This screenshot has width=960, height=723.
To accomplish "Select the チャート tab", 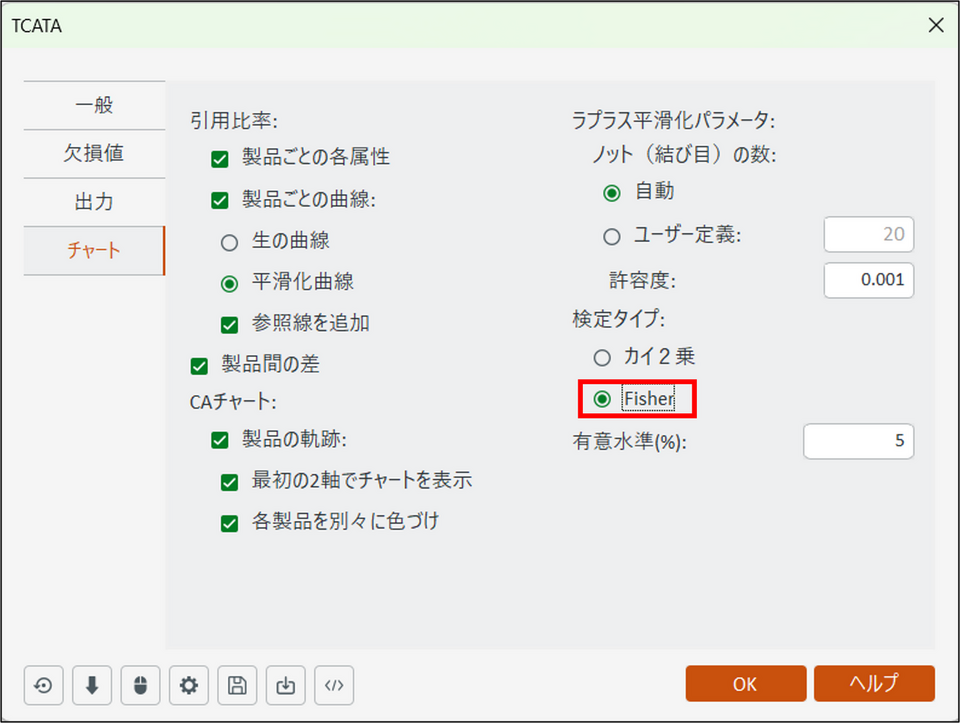I will 94,250.
